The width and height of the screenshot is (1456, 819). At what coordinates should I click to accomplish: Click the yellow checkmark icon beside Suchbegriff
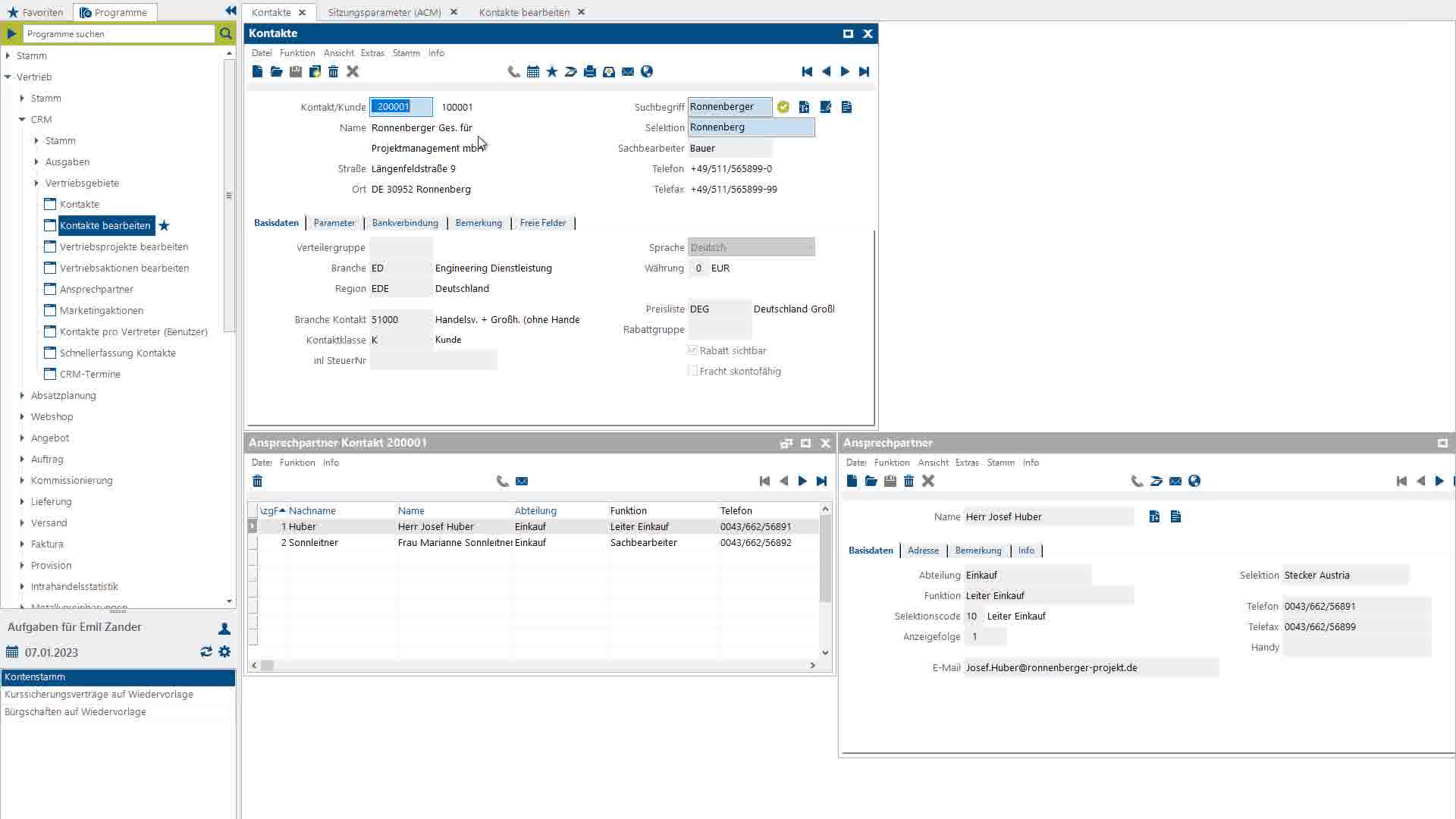783,107
